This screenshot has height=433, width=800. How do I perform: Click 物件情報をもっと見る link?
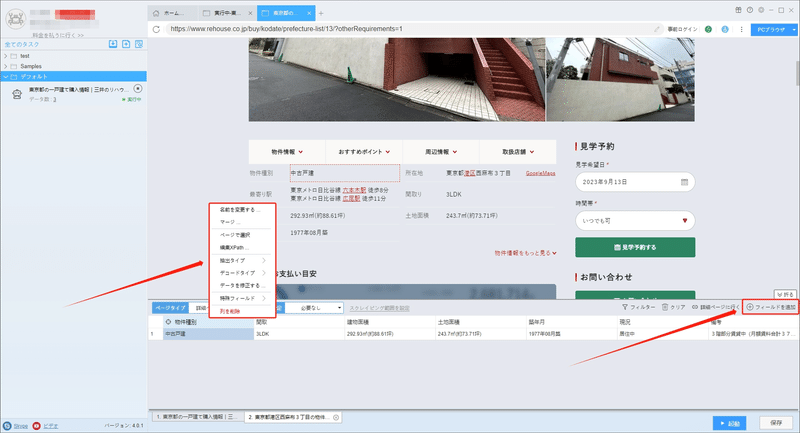tap(525, 253)
